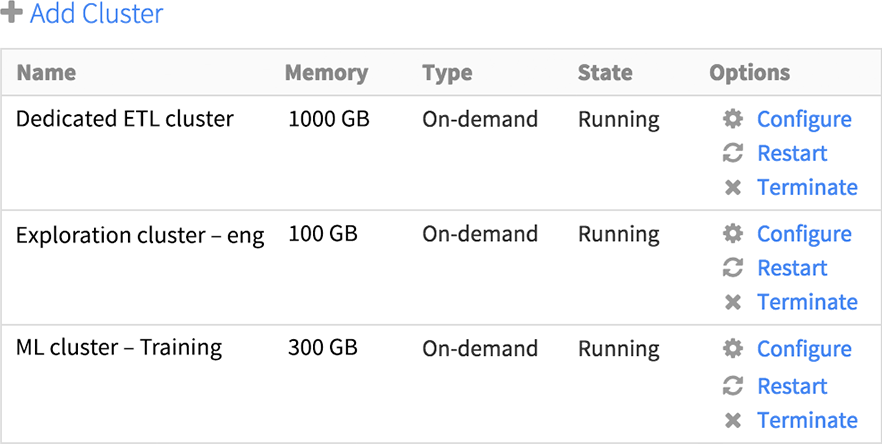Configure the ML cluster – Training
882x444 pixels.
[804, 349]
